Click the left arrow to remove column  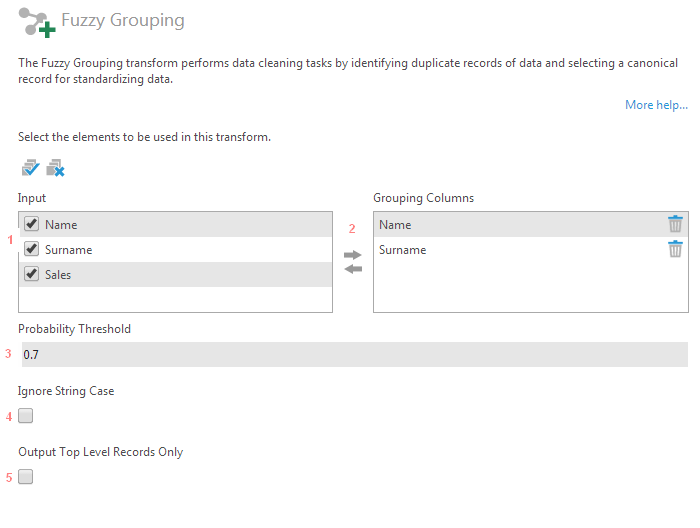tap(352, 269)
